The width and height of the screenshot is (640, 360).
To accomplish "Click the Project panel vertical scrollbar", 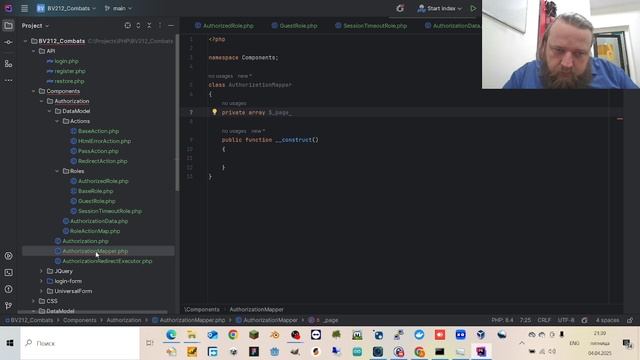I will [177, 112].
